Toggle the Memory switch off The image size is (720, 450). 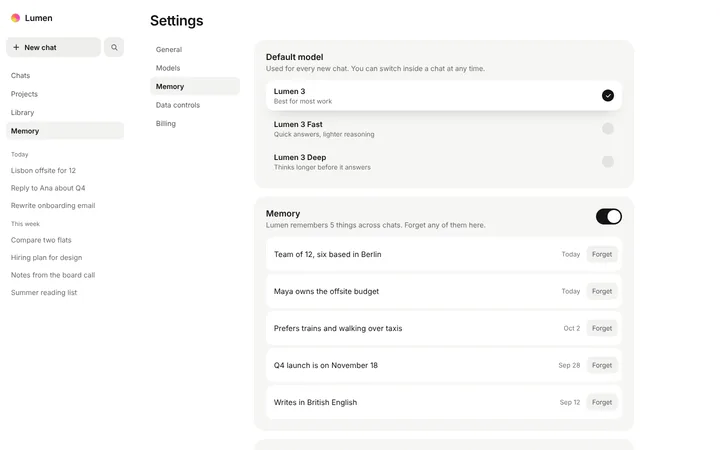pyautogui.click(x=608, y=216)
